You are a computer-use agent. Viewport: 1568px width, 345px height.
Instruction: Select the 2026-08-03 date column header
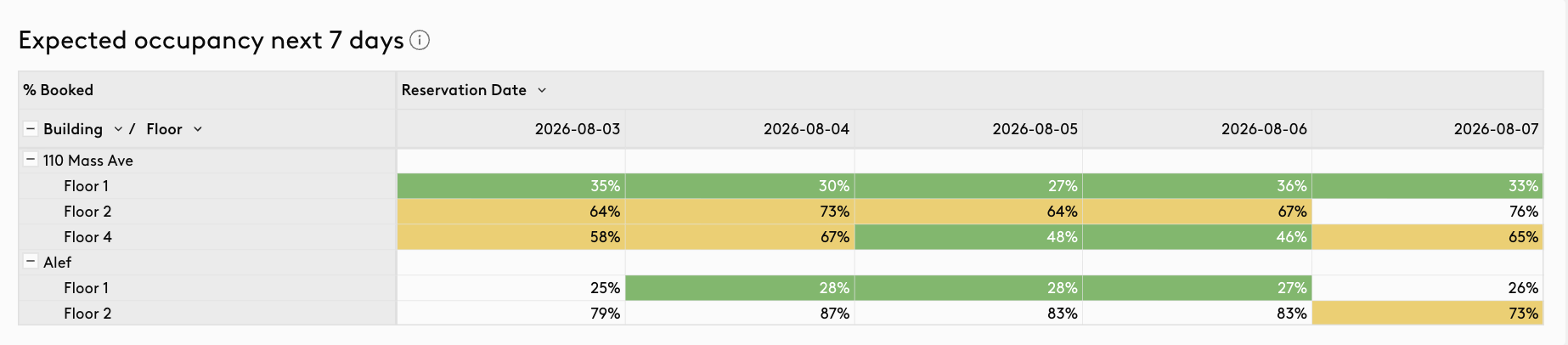[x=578, y=129]
